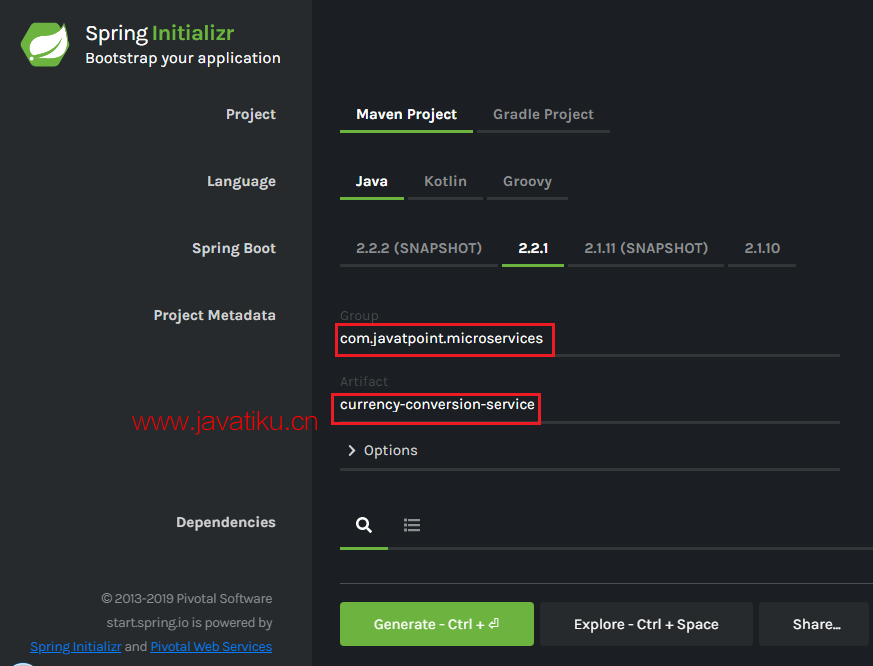Choose Kotlin as the language

[x=445, y=182]
